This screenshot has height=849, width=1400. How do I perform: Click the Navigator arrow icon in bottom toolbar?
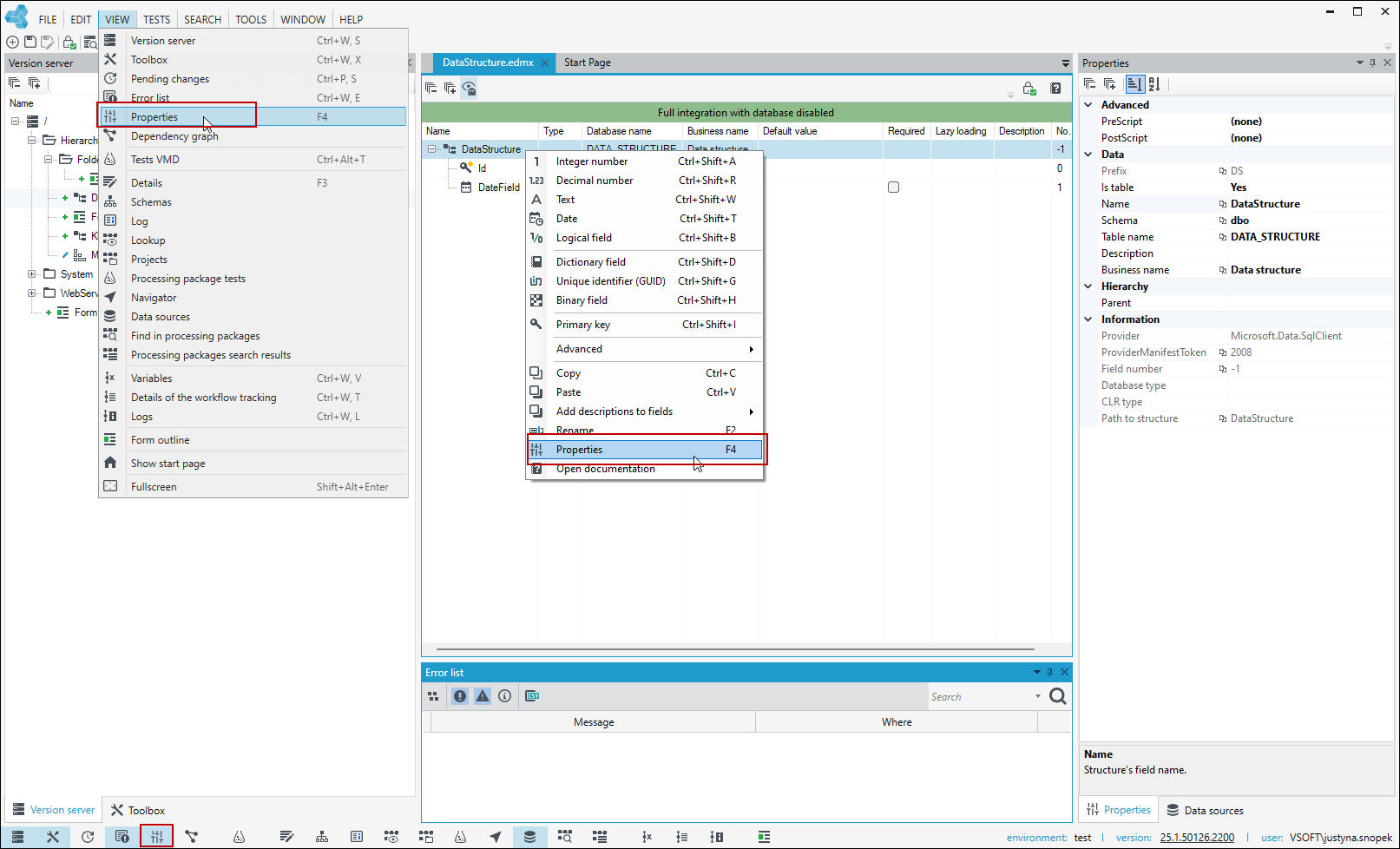tap(496, 837)
